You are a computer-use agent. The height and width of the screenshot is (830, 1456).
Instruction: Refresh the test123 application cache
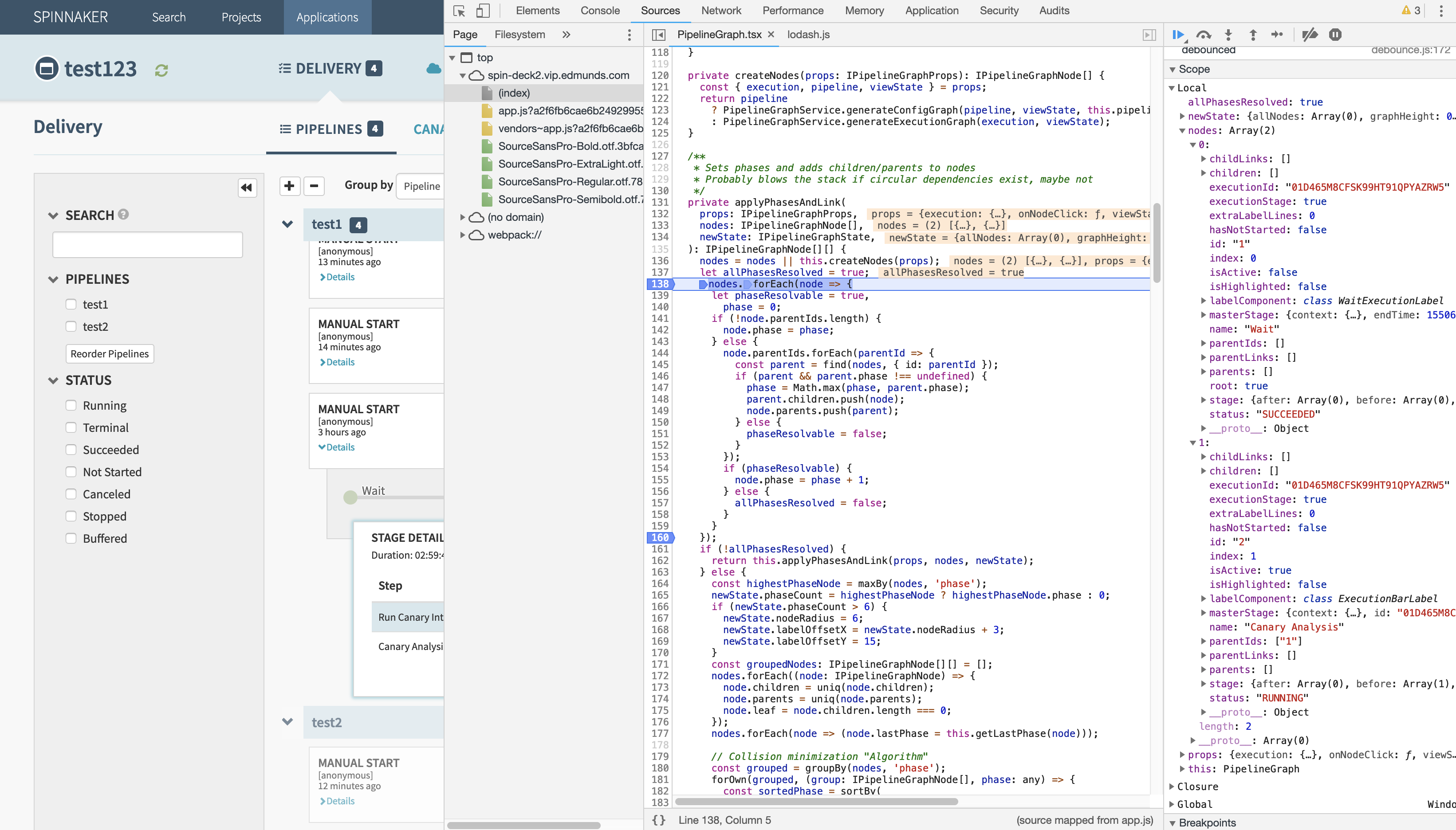tap(161, 70)
